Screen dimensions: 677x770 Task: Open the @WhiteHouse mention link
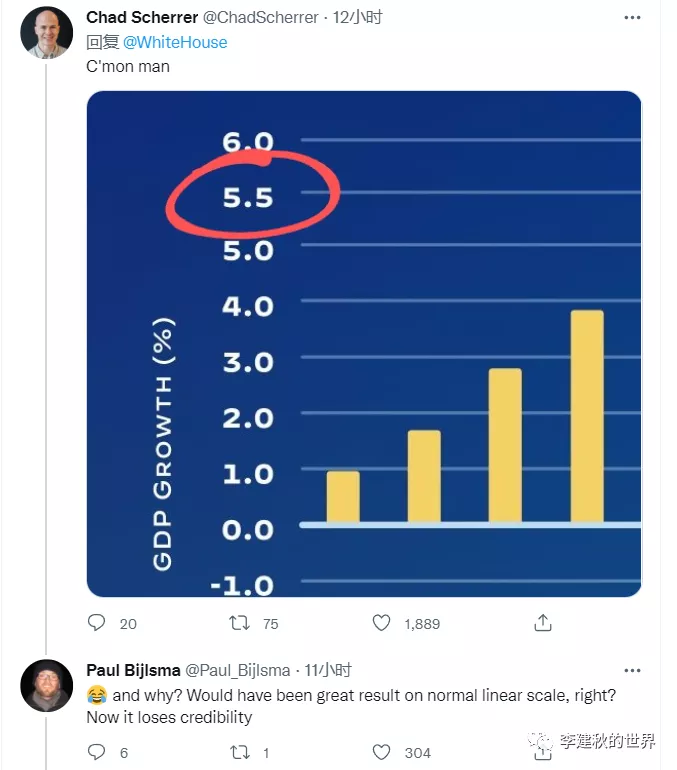(175, 42)
